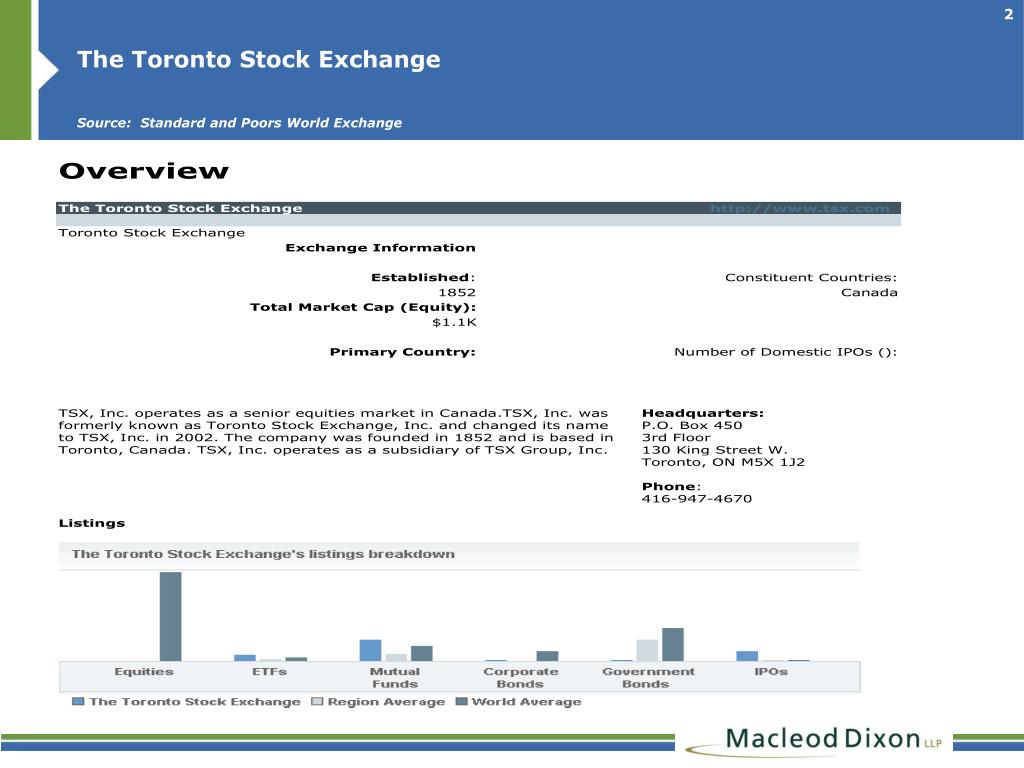1024x768 pixels.
Task: Click the 'P.O. Box 450' address line
Action: [692, 425]
